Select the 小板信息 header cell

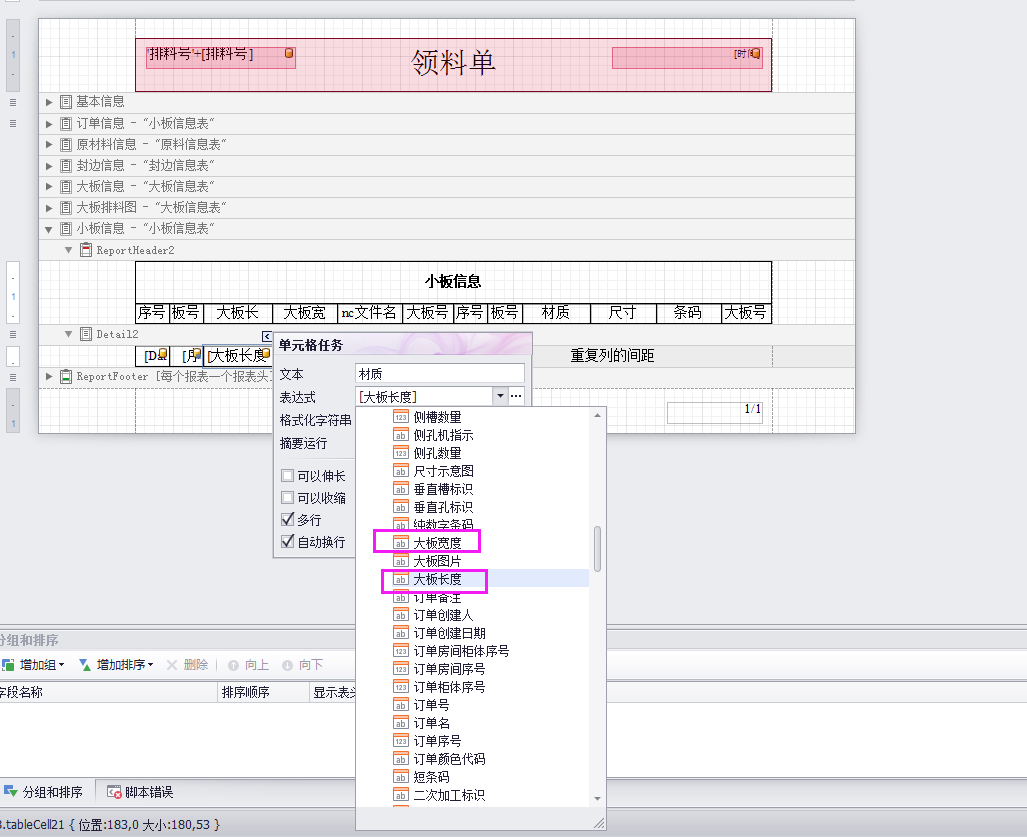click(453, 282)
